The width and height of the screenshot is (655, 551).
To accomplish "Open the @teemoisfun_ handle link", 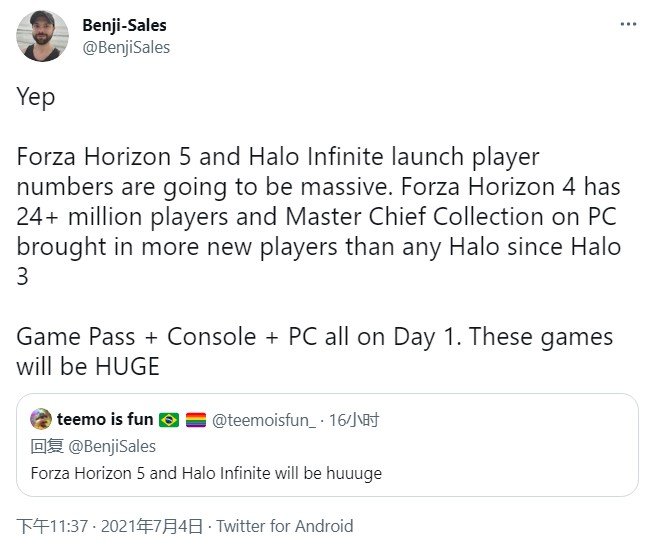I will pos(264,420).
